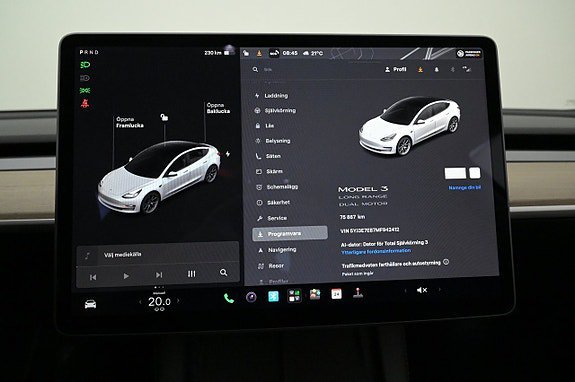Open media search magnifier icon

[223, 272]
